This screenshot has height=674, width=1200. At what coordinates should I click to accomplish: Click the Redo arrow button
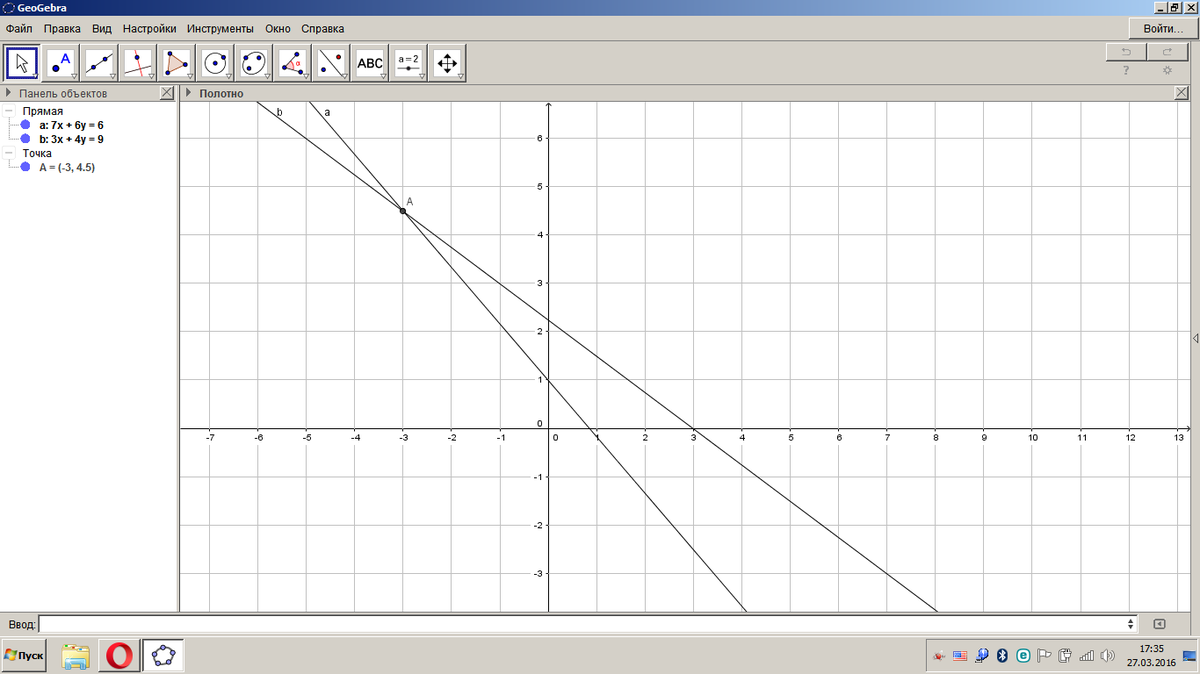[1167, 51]
